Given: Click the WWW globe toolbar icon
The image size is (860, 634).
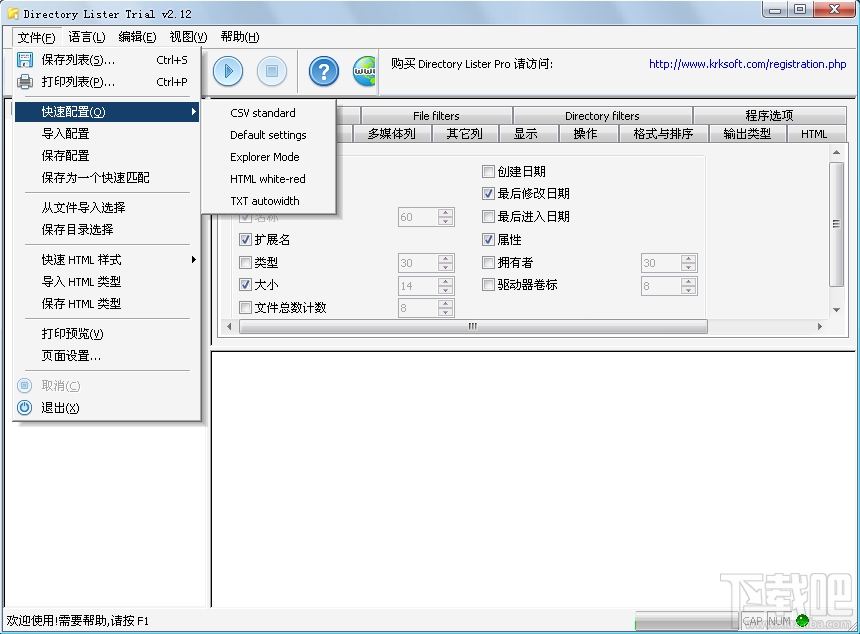Looking at the screenshot, I should 367,71.
